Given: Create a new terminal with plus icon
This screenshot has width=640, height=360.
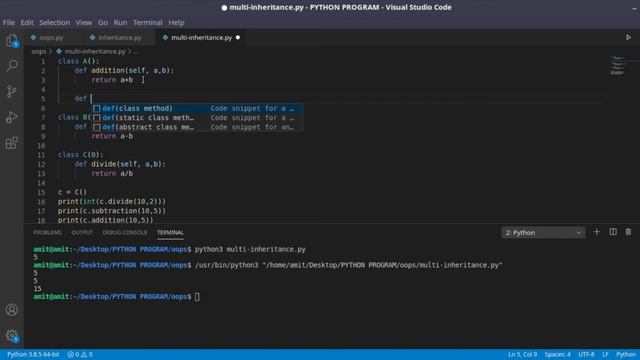Looking at the screenshot, I should 596,232.
